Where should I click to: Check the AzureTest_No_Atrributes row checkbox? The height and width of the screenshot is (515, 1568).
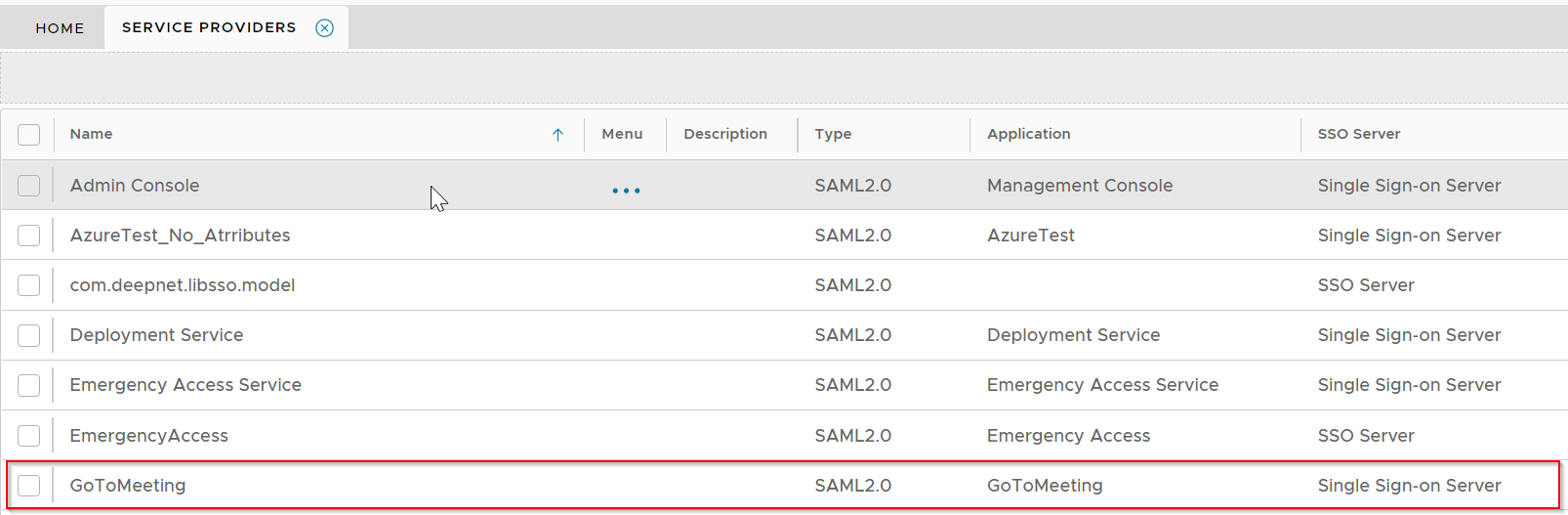tap(29, 236)
